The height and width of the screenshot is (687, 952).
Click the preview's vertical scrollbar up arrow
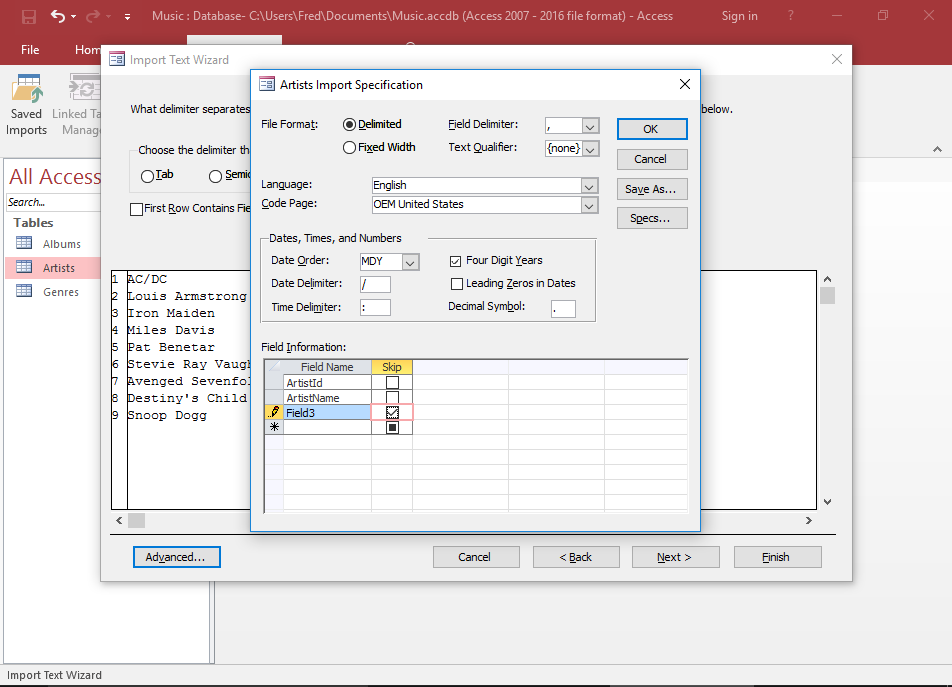[827, 279]
